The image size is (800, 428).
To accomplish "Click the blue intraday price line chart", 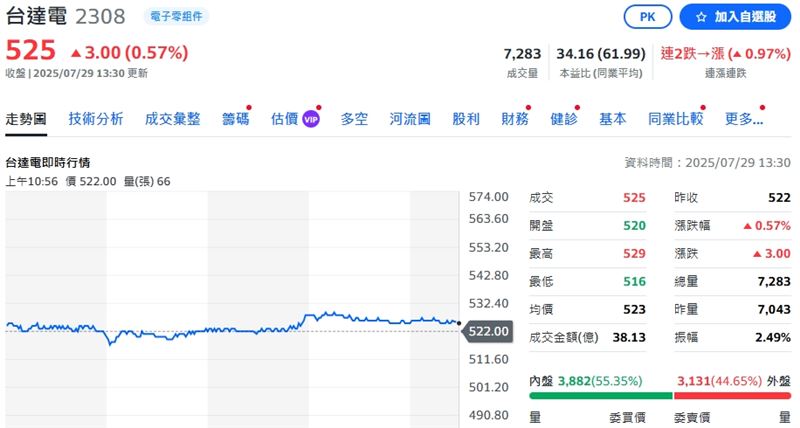I will click(232, 327).
